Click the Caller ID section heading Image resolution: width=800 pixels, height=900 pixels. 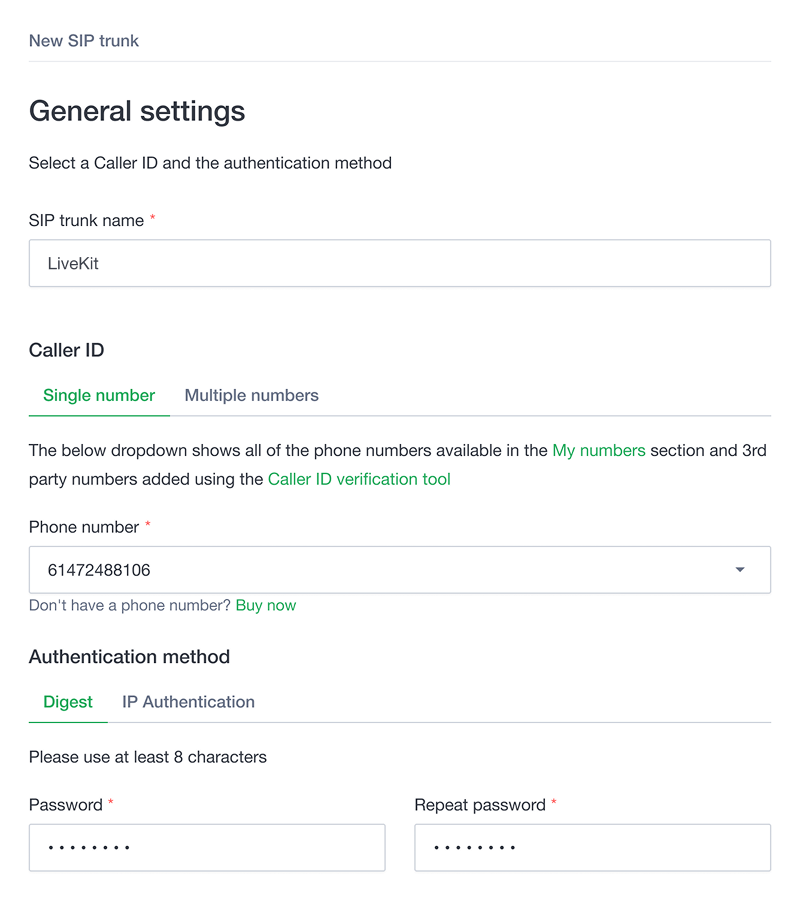(67, 350)
